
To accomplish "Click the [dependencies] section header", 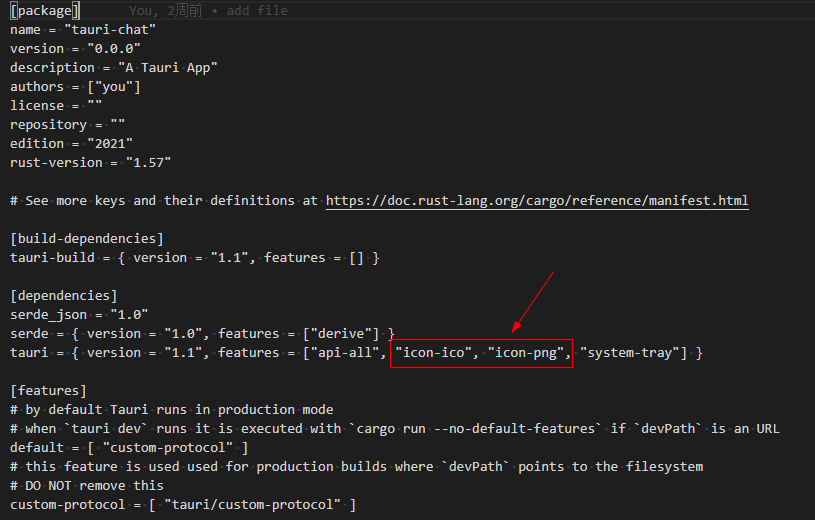I will click(64, 296).
